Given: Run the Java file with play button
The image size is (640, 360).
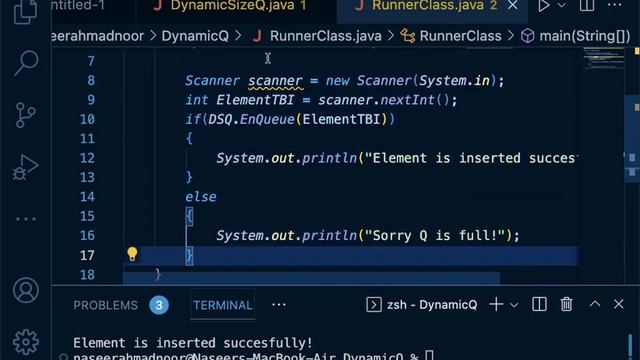Looking at the screenshot, I should [543, 6].
